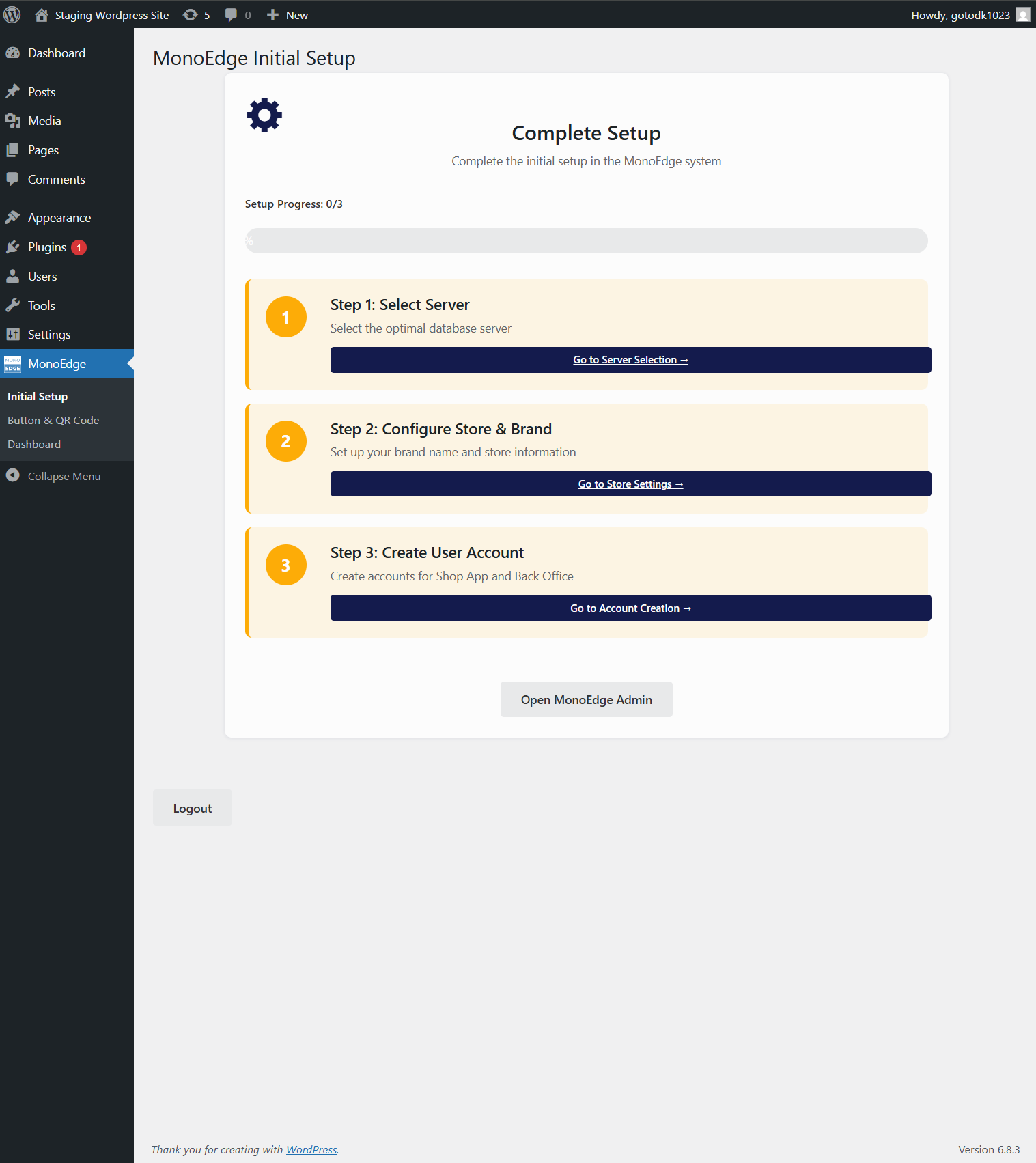
Task: Click the Setup Progress: 0/3 label
Action: (294, 204)
